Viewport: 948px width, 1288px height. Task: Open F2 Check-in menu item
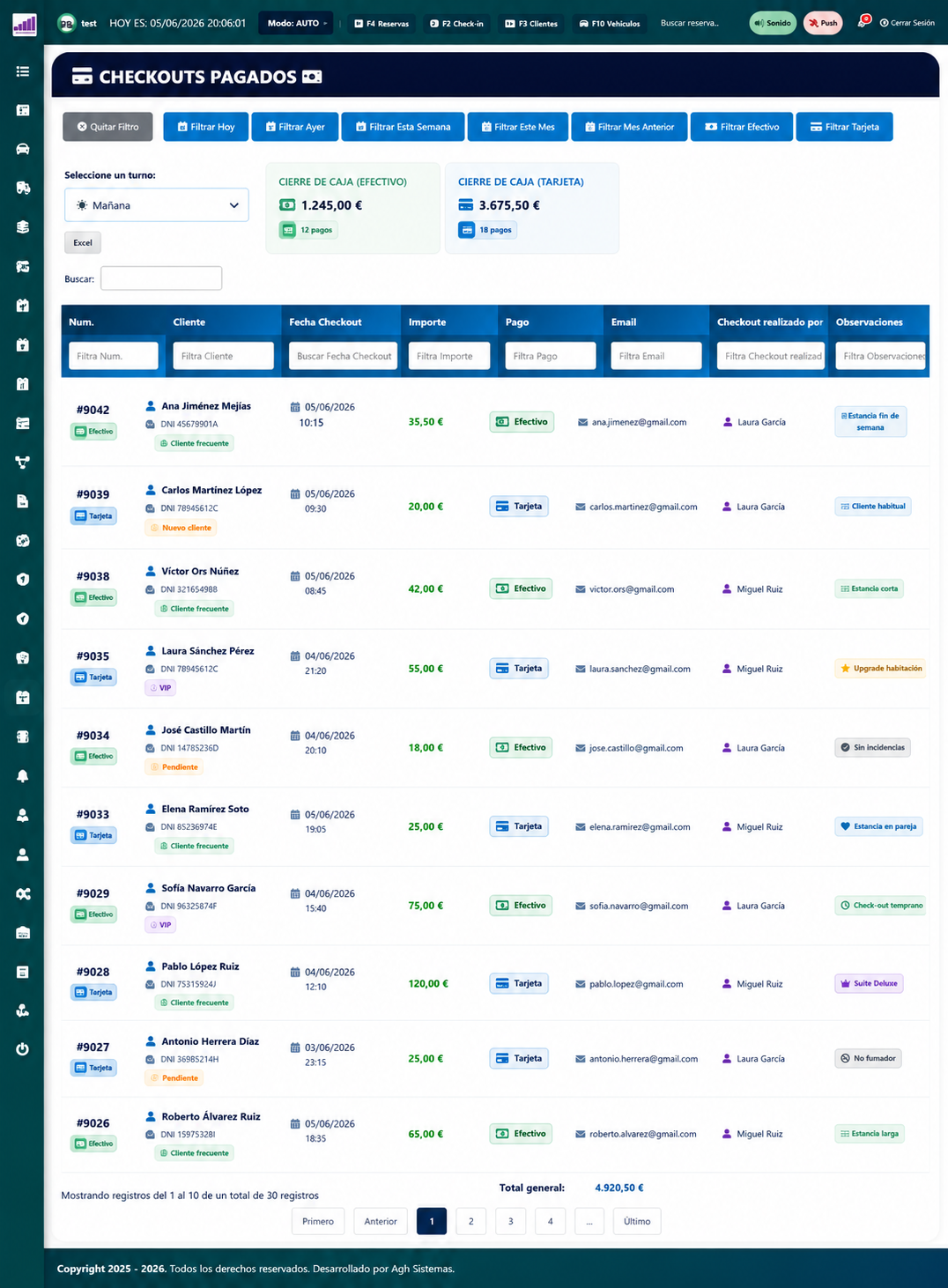coord(456,24)
